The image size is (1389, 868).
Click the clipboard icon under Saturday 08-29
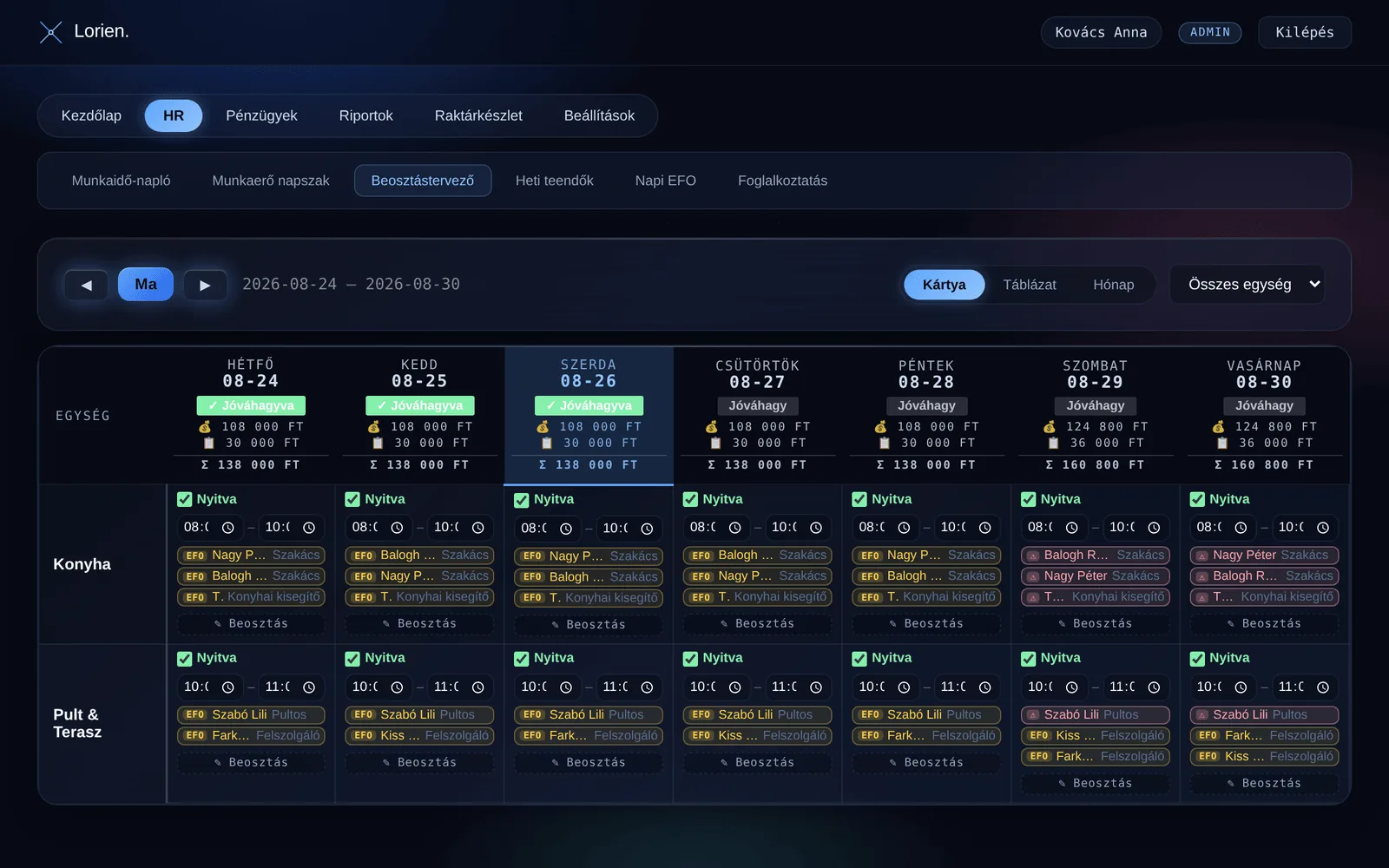point(1053,443)
